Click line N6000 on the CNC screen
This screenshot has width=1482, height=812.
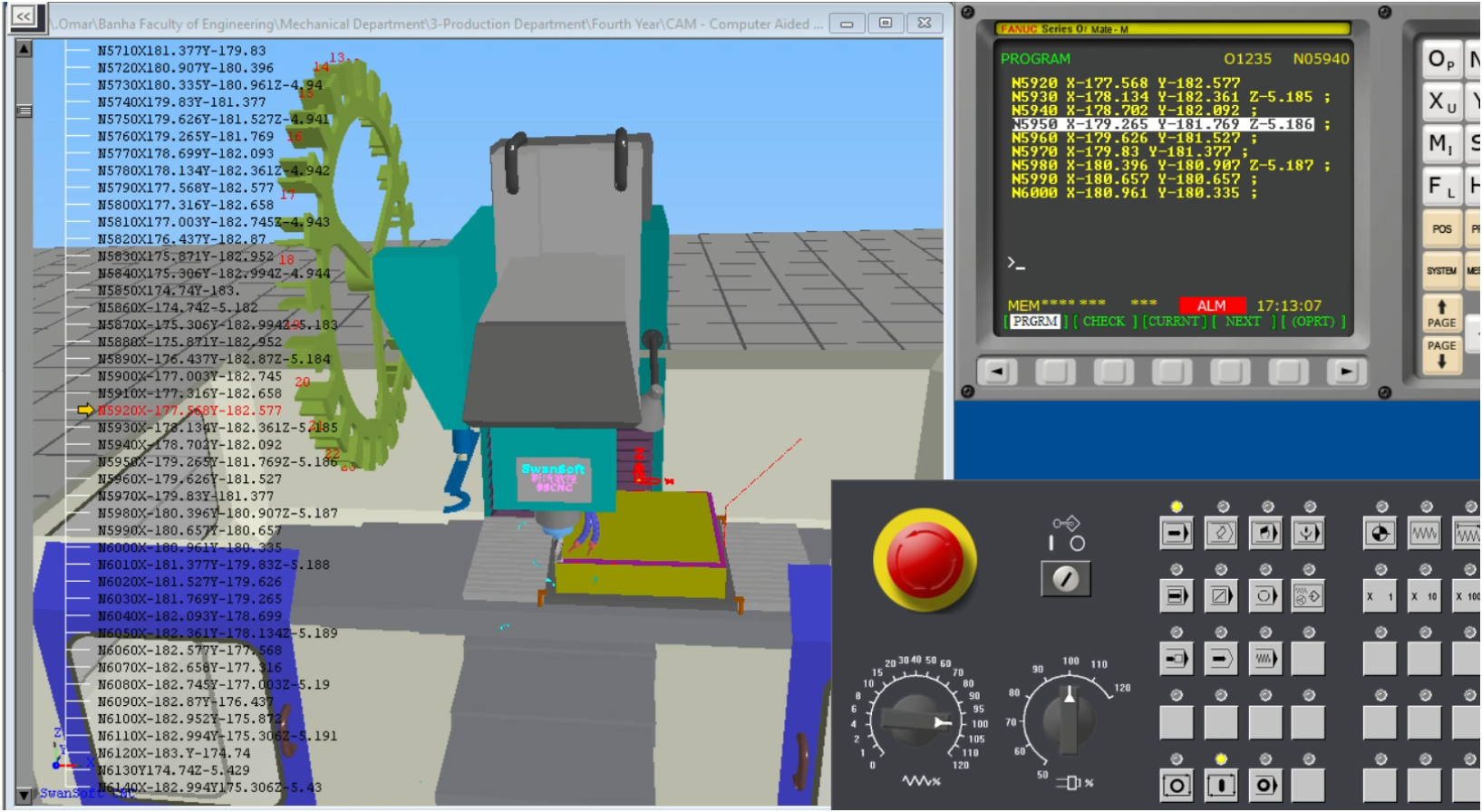[1134, 193]
